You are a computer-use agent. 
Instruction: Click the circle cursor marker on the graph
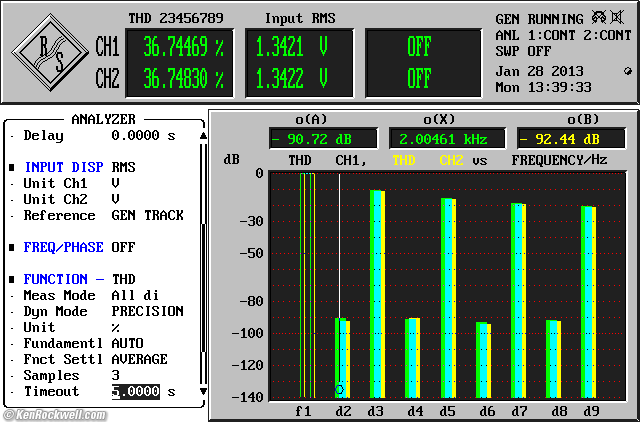[x=340, y=389]
